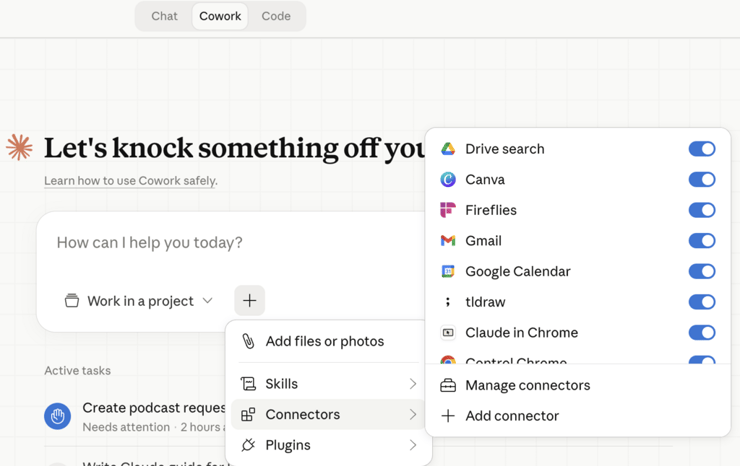The height and width of the screenshot is (466, 740).
Task: Click the Fireflies connector icon
Action: 448,210
